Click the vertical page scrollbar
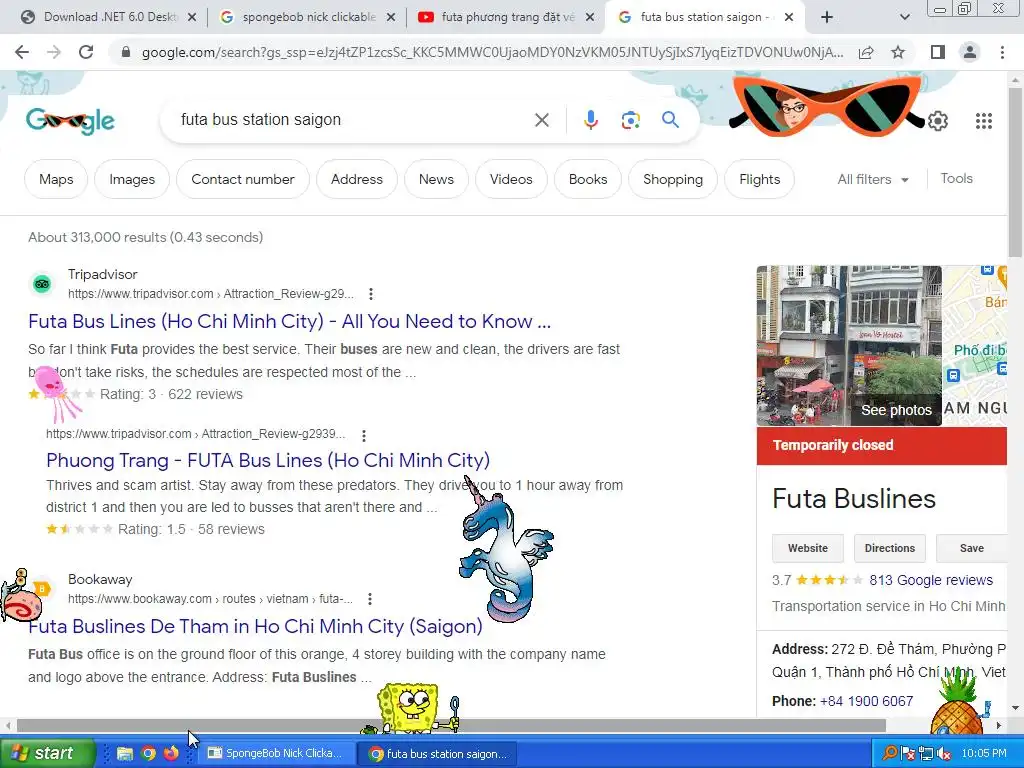Screen dimensions: 1024x768 click(1015, 173)
